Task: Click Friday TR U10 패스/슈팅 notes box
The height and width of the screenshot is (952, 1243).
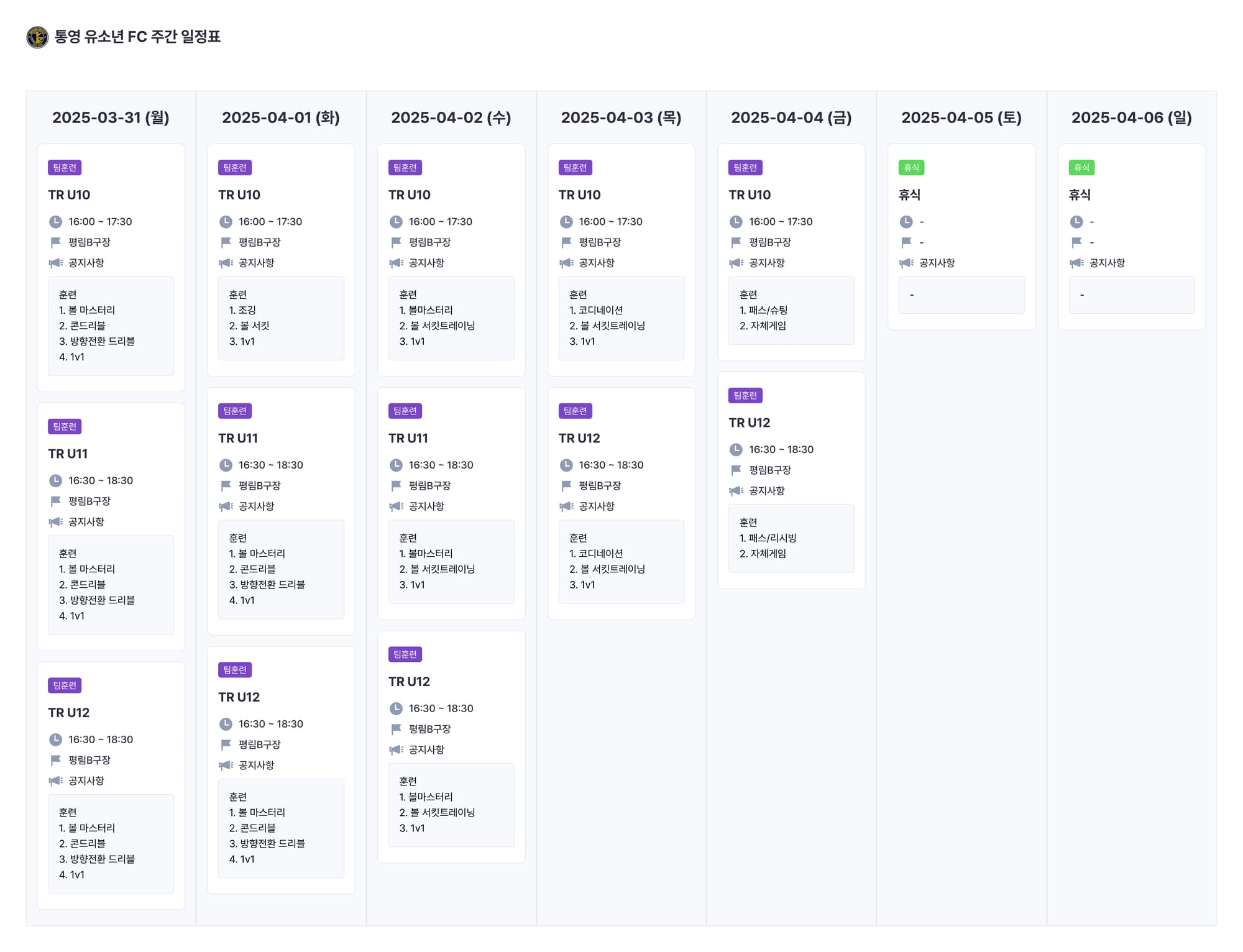Action: pos(791,310)
